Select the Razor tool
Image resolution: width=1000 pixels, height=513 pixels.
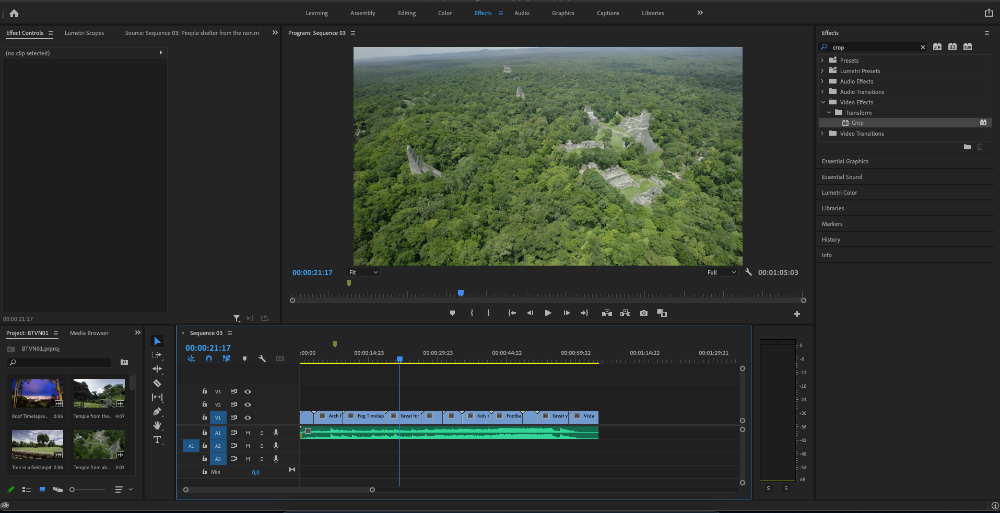(157, 383)
